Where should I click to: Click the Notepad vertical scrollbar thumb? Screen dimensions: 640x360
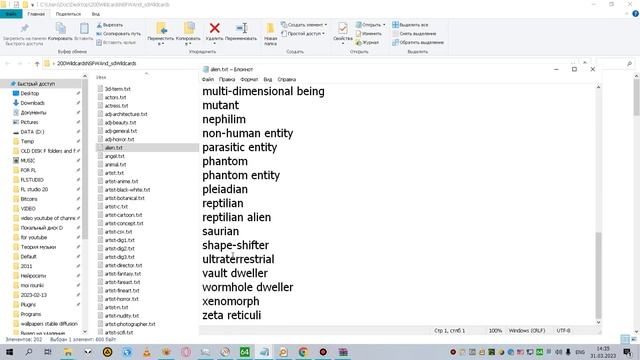click(598, 275)
